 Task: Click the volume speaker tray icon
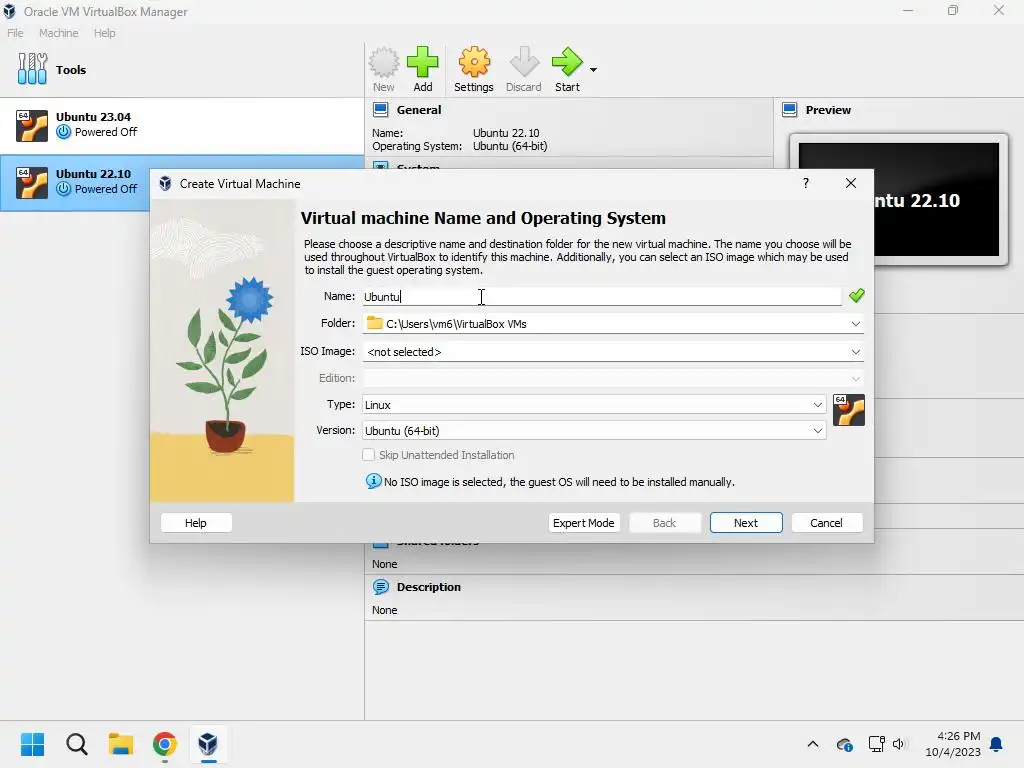pyautogui.click(x=899, y=744)
